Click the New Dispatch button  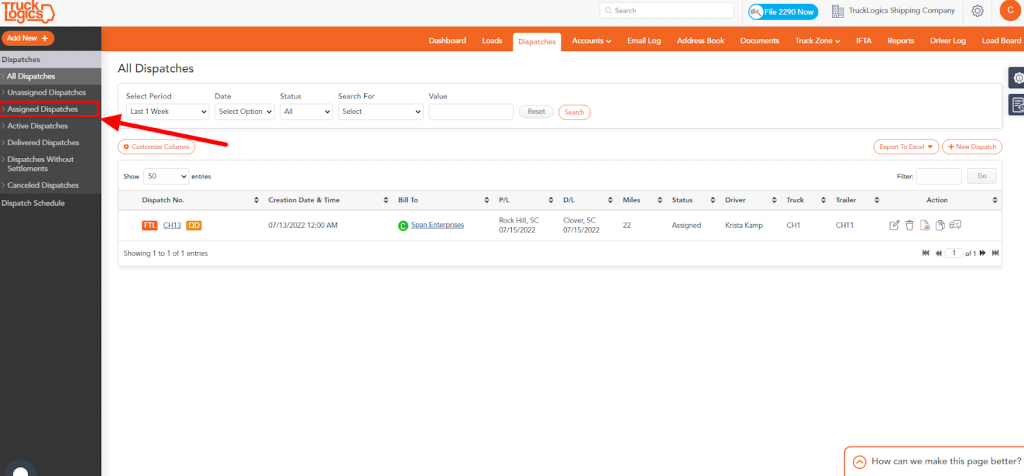point(972,147)
